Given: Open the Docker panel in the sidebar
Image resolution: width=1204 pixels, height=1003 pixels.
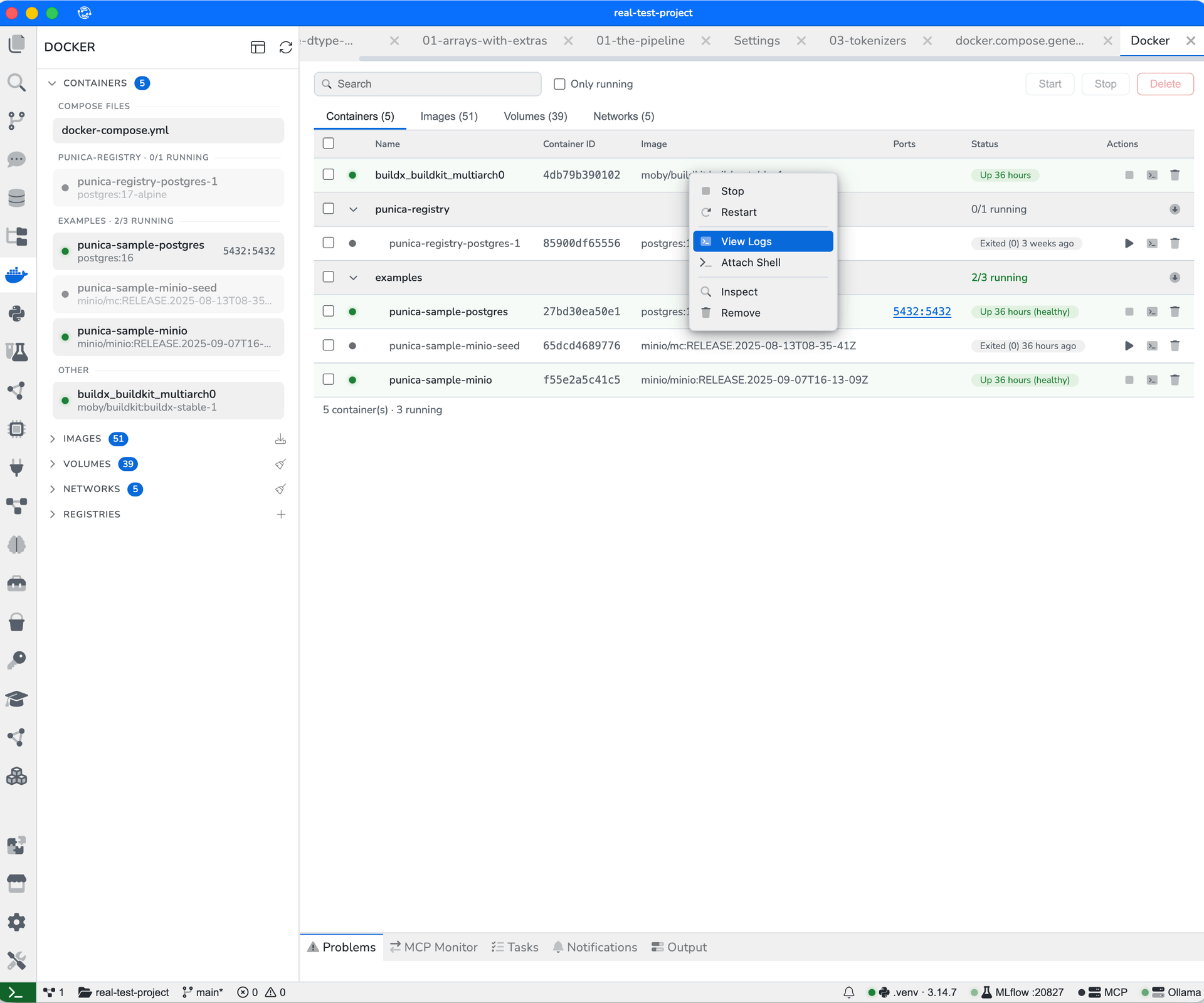Looking at the screenshot, I should pyautogui.click(x=17, y=275).
